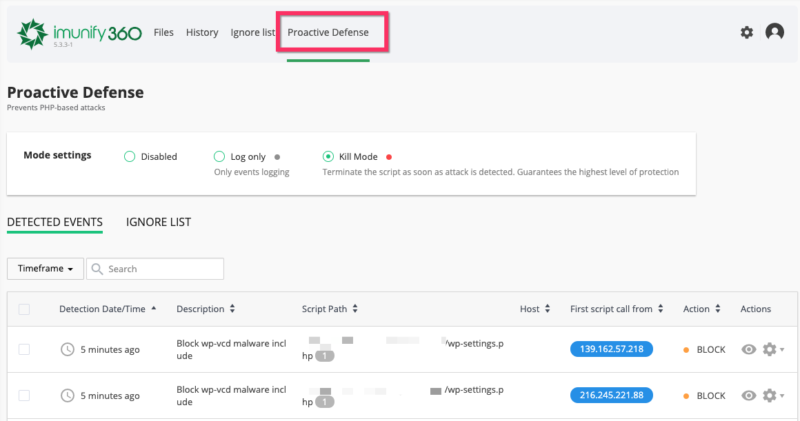Select the Kill Mode radio button
Image resolution: width=800 pixels, height=421 pixels.
328,156
